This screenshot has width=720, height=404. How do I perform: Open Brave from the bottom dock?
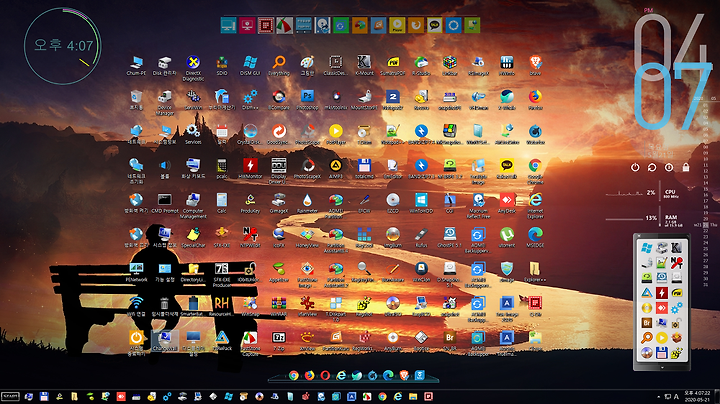click(x=404, y=376)
